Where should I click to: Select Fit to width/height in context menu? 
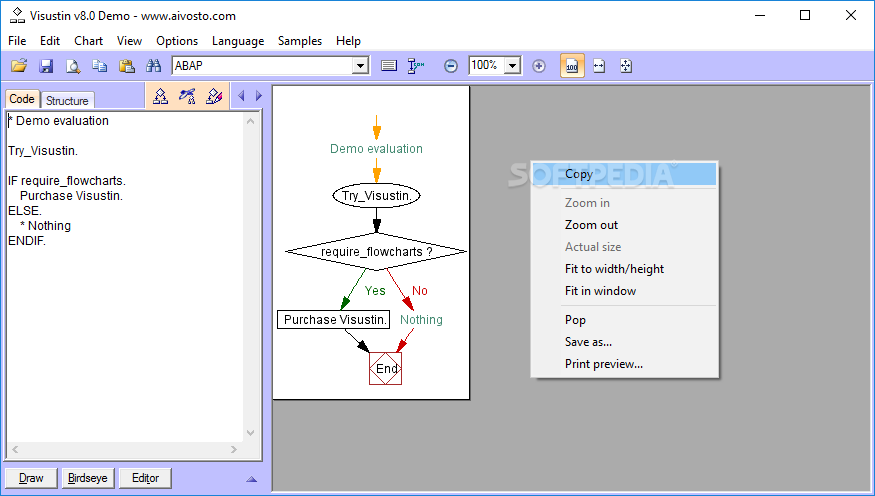point(624,269)
